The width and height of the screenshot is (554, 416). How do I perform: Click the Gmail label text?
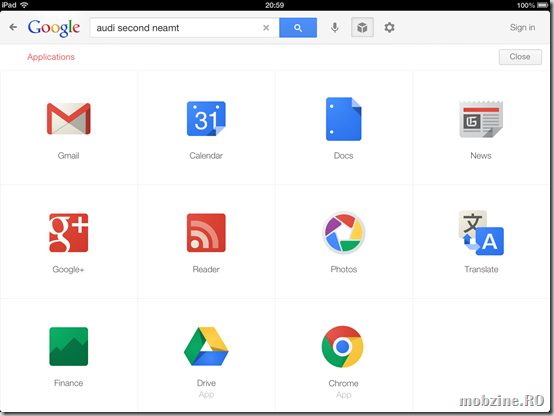(69, 156)
